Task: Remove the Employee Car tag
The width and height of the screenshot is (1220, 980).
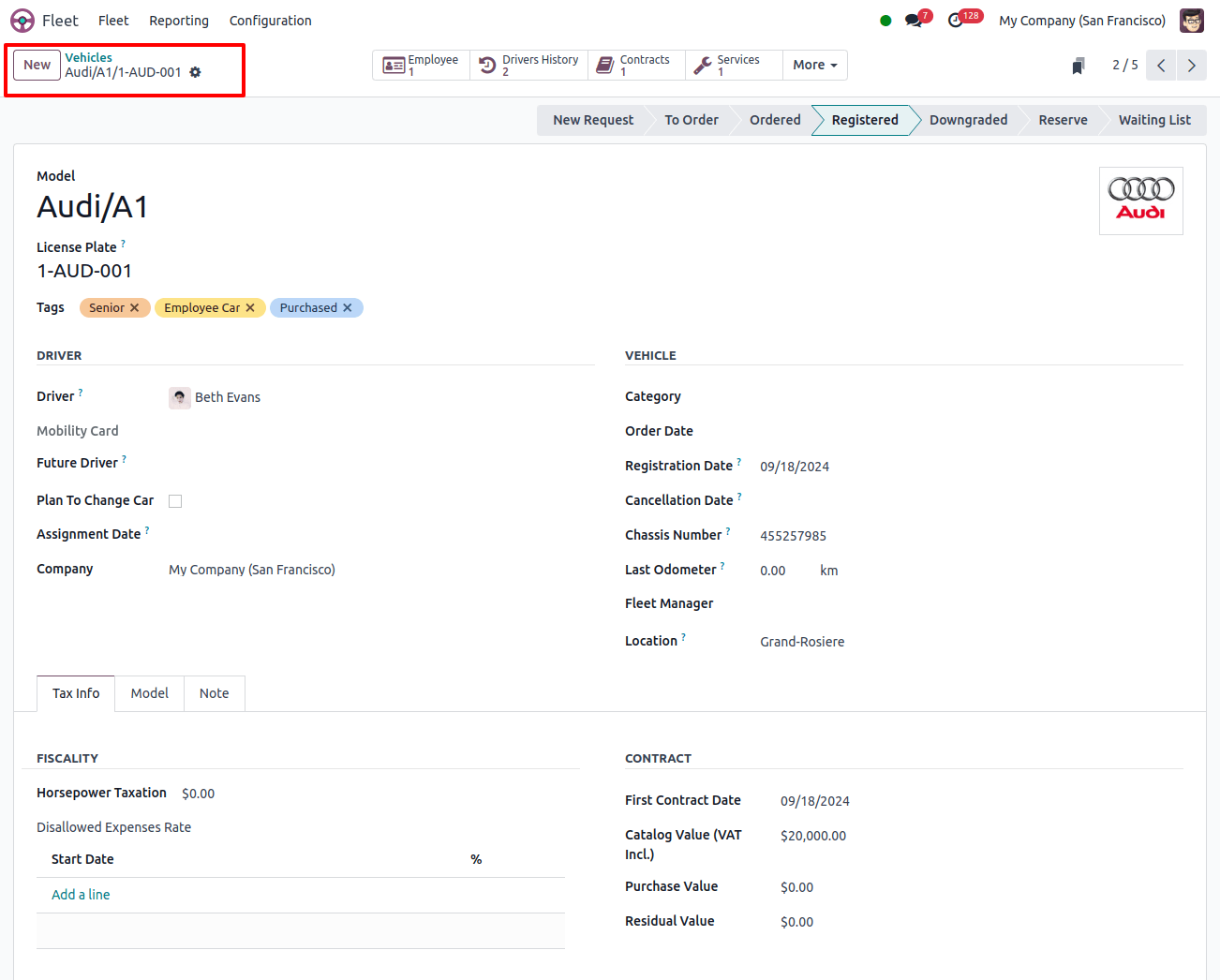Action: tap(250, 307)
